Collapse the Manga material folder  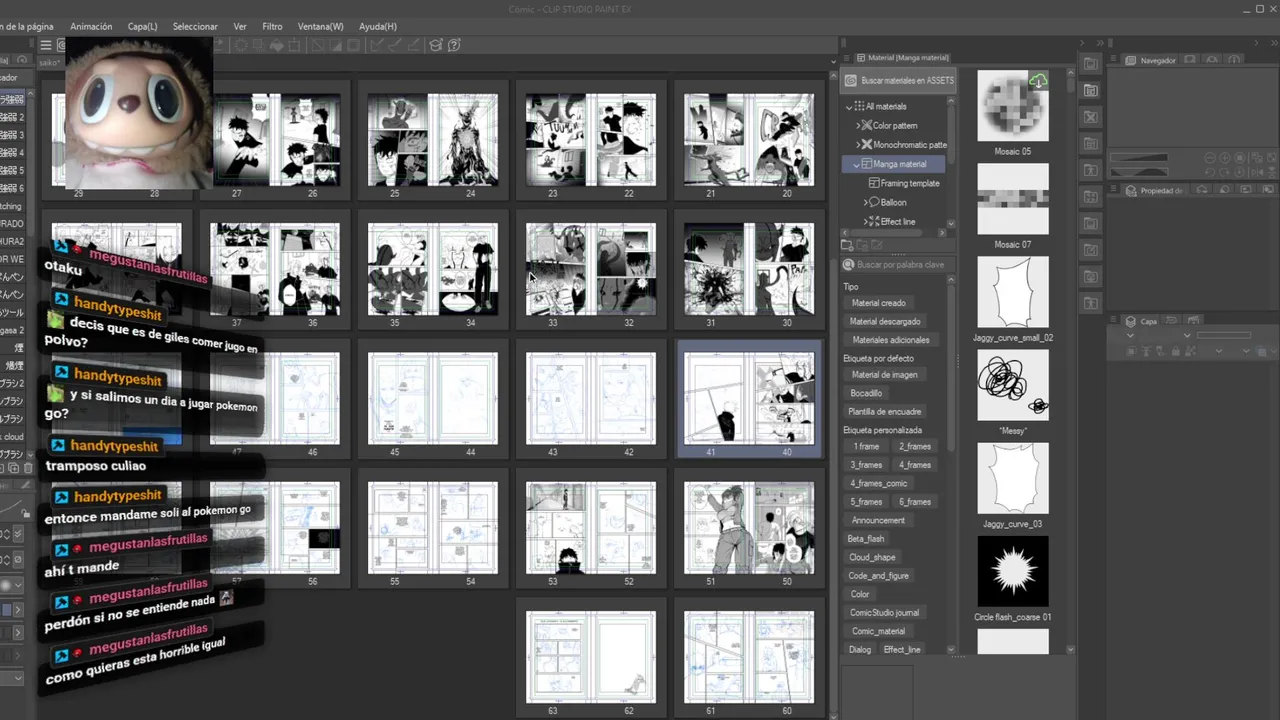click(x=856, y=164)
